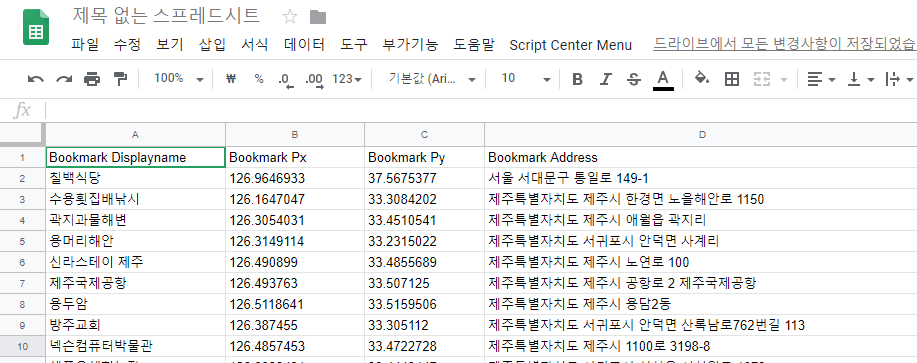This screenshot has width=917, height=363.
Task: Open the 서식 menu
Action: click(x=254, y=45)
